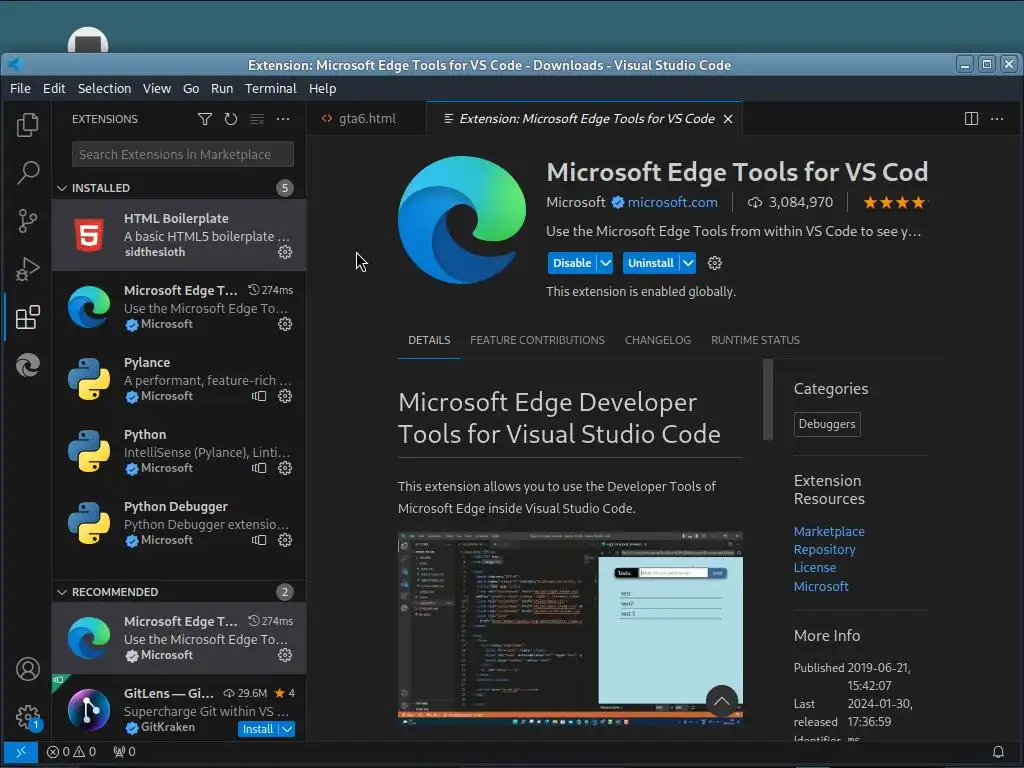Image resolution: width=1024 pixels, height=768 pixels.
Task: Open remote window indicator in status bar
Action: coord(20,752)
